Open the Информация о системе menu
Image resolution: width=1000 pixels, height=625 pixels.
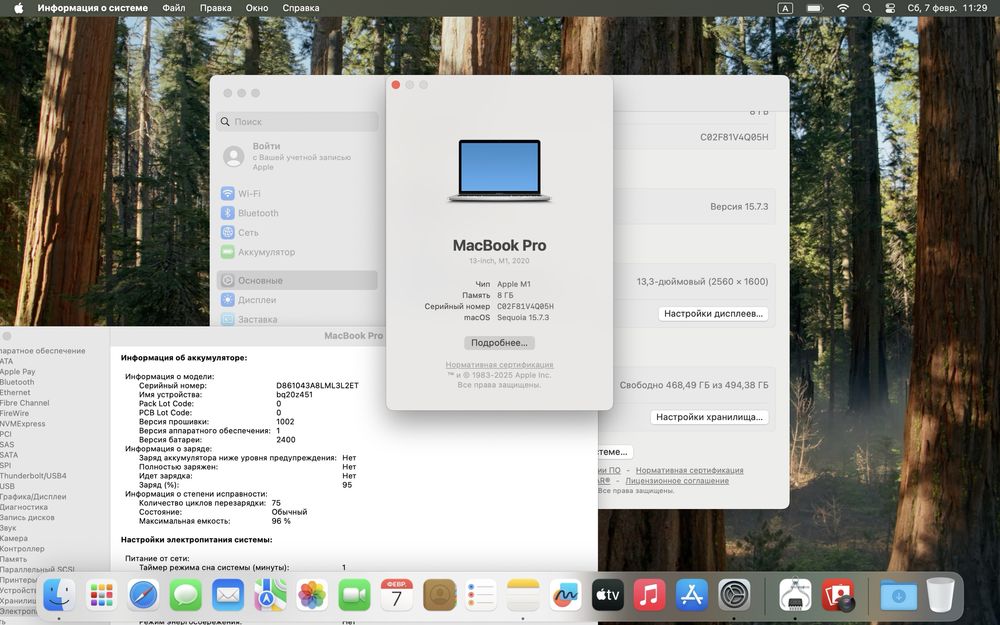[92, 8]
